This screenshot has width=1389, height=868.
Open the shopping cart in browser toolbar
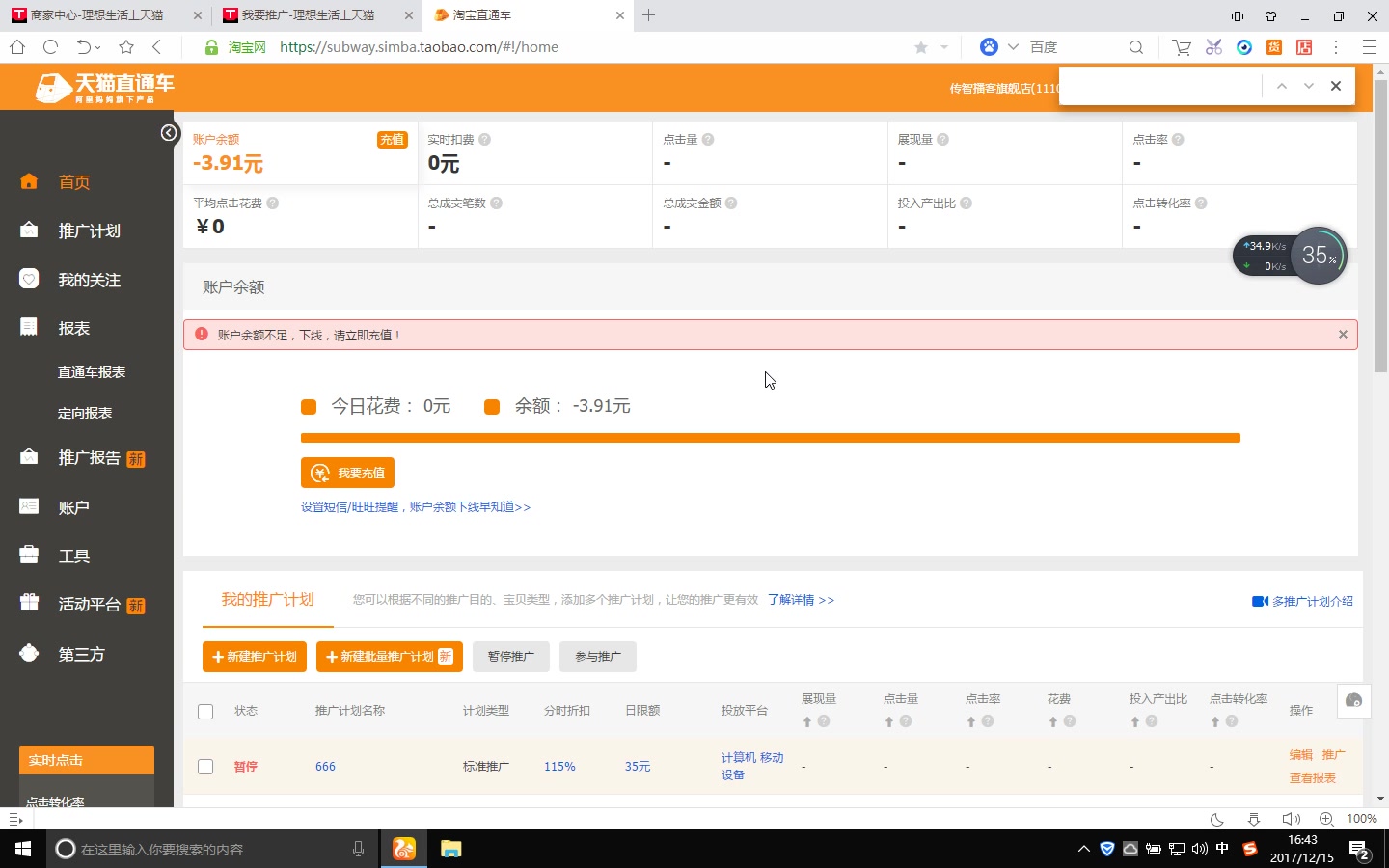[x=1181, y=46]
